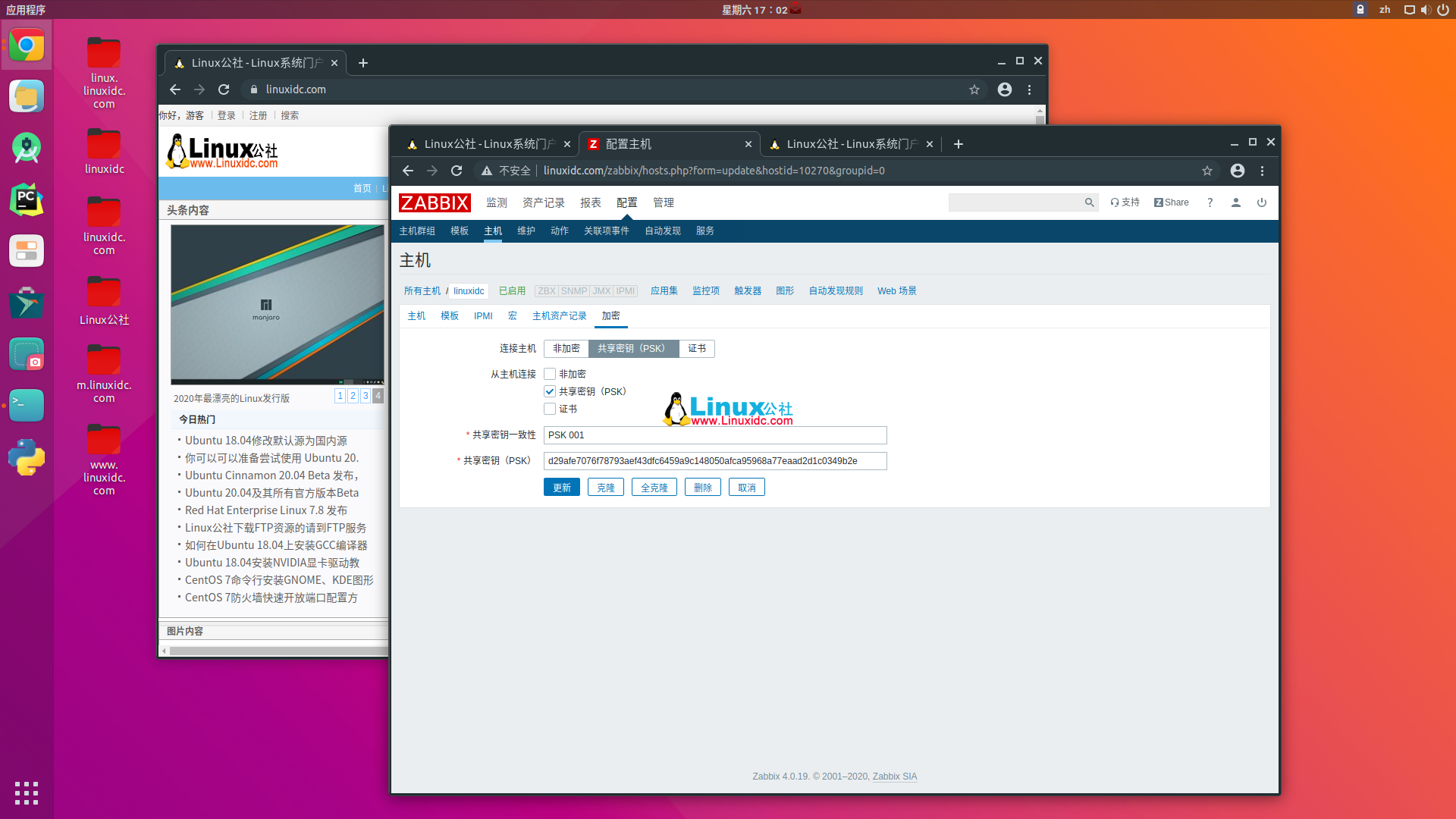
Task: Open the linux.linuxidc.com desktop folder
Action: click(104, 72)
